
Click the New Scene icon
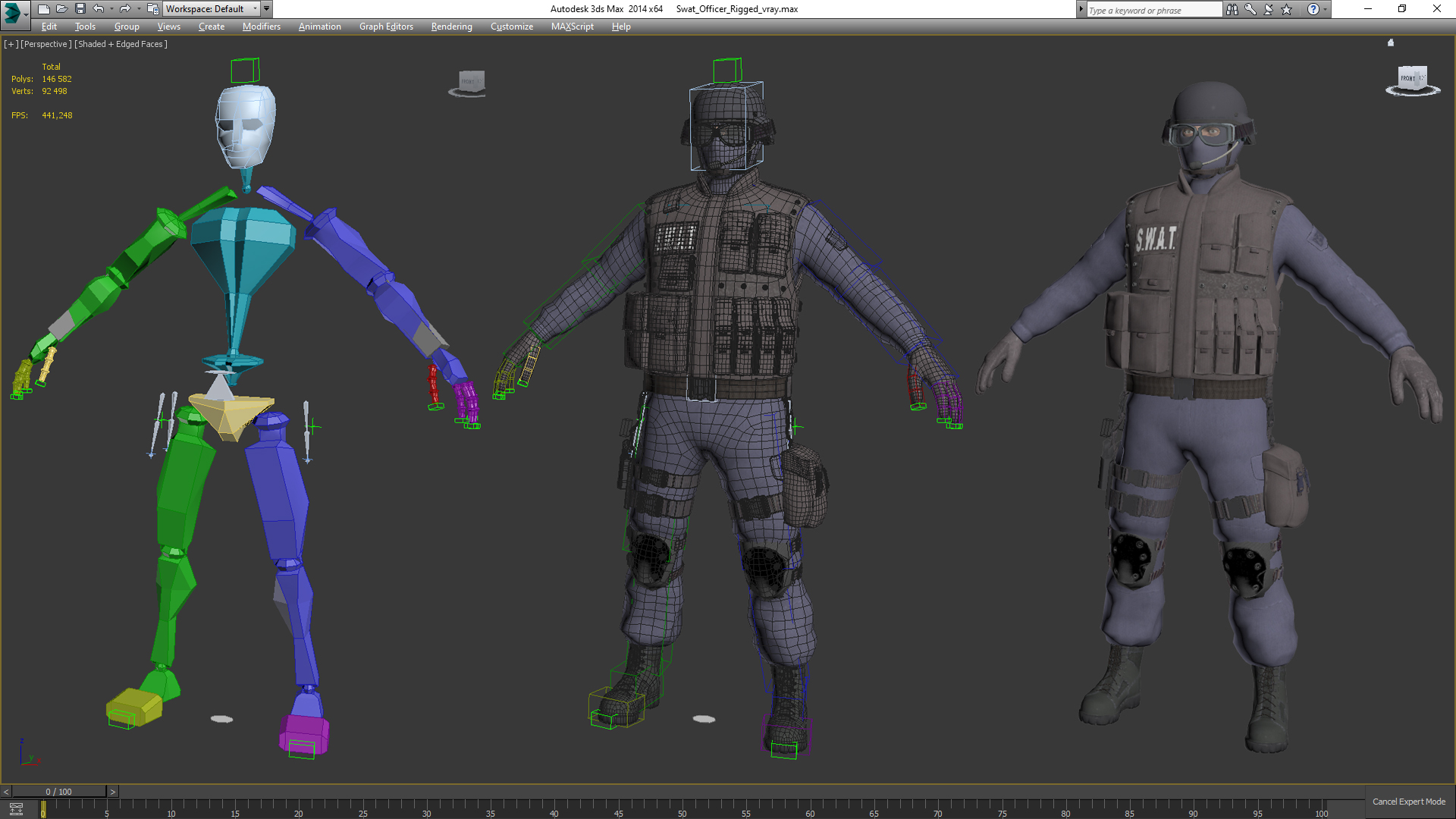tap(43, 9)
